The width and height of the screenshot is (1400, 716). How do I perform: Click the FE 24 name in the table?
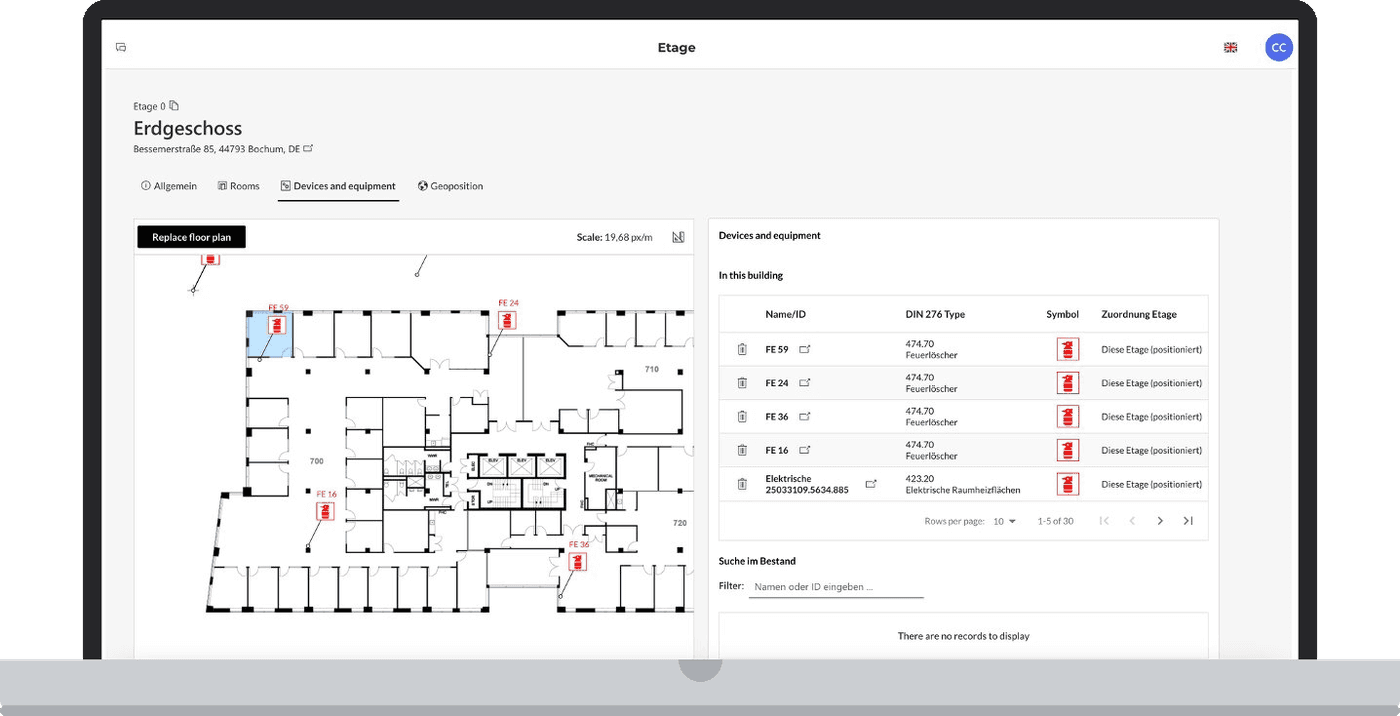(x=777, y=383)
